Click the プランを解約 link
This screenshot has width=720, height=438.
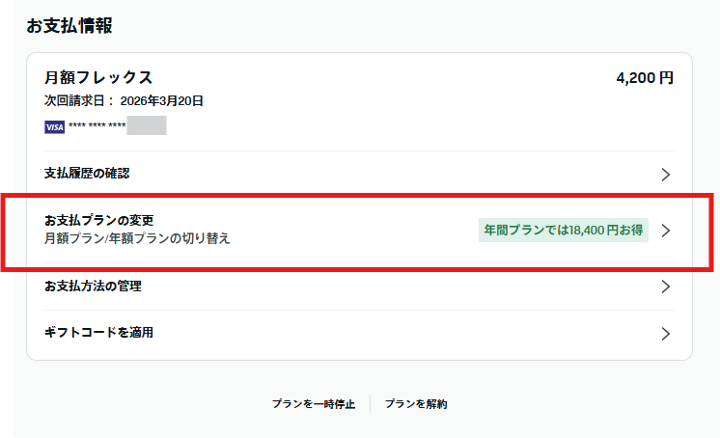pyautogui.click(x=416, y=404)
